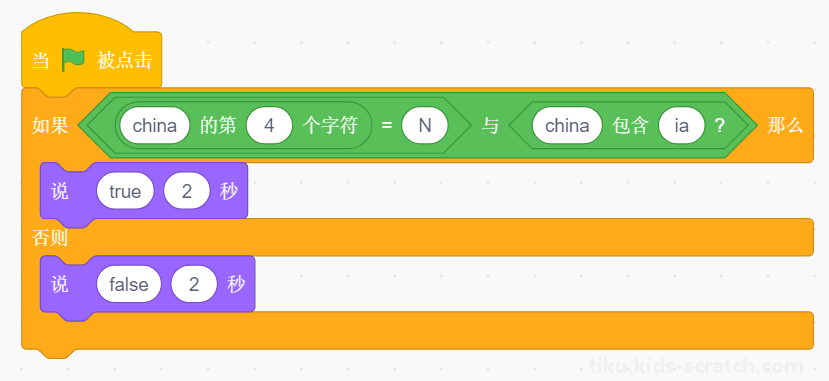Select the purple say 'false' block
Image resolution: width=829 pixels, height=381 pixels.
148,284
